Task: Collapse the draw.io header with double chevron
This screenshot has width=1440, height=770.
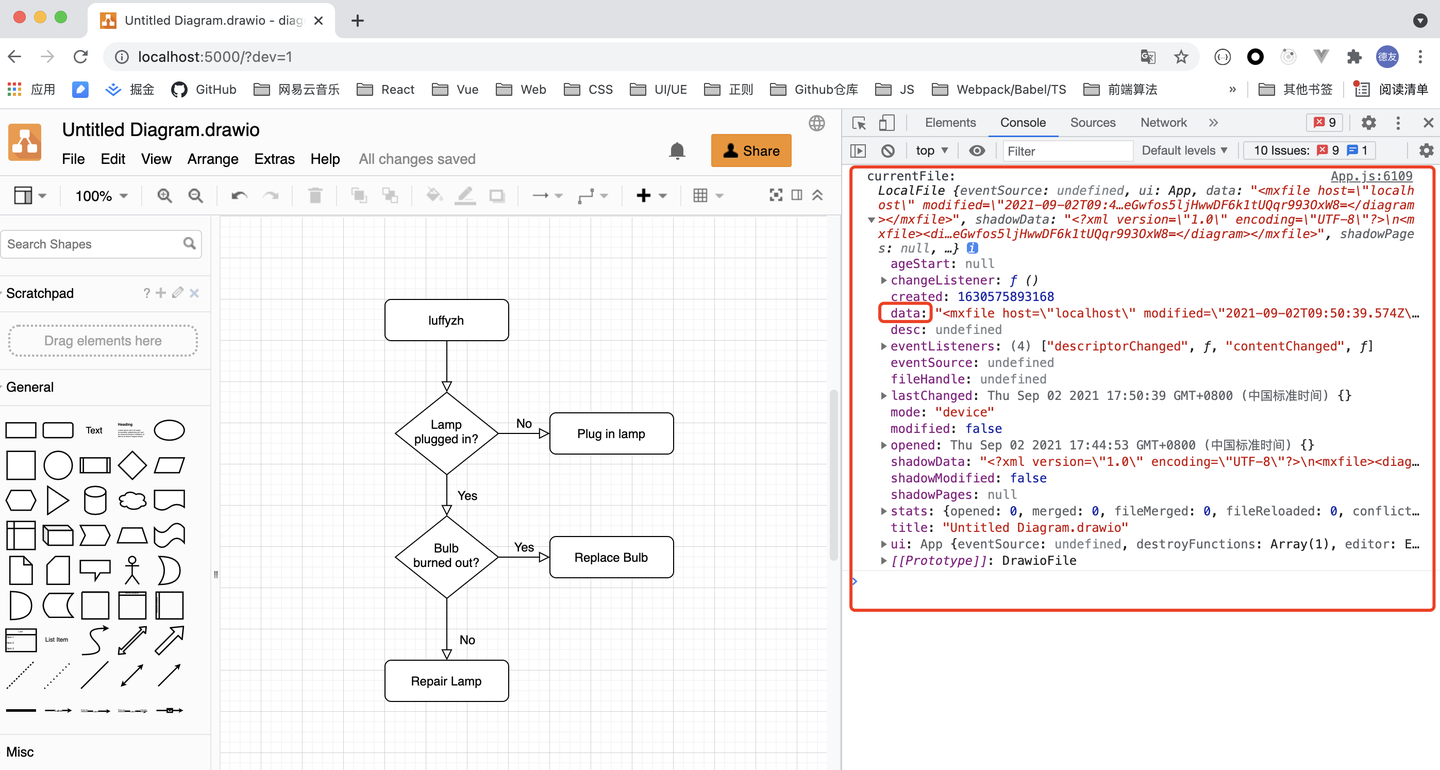Action: pyautogui.click(x=817, y=195)
